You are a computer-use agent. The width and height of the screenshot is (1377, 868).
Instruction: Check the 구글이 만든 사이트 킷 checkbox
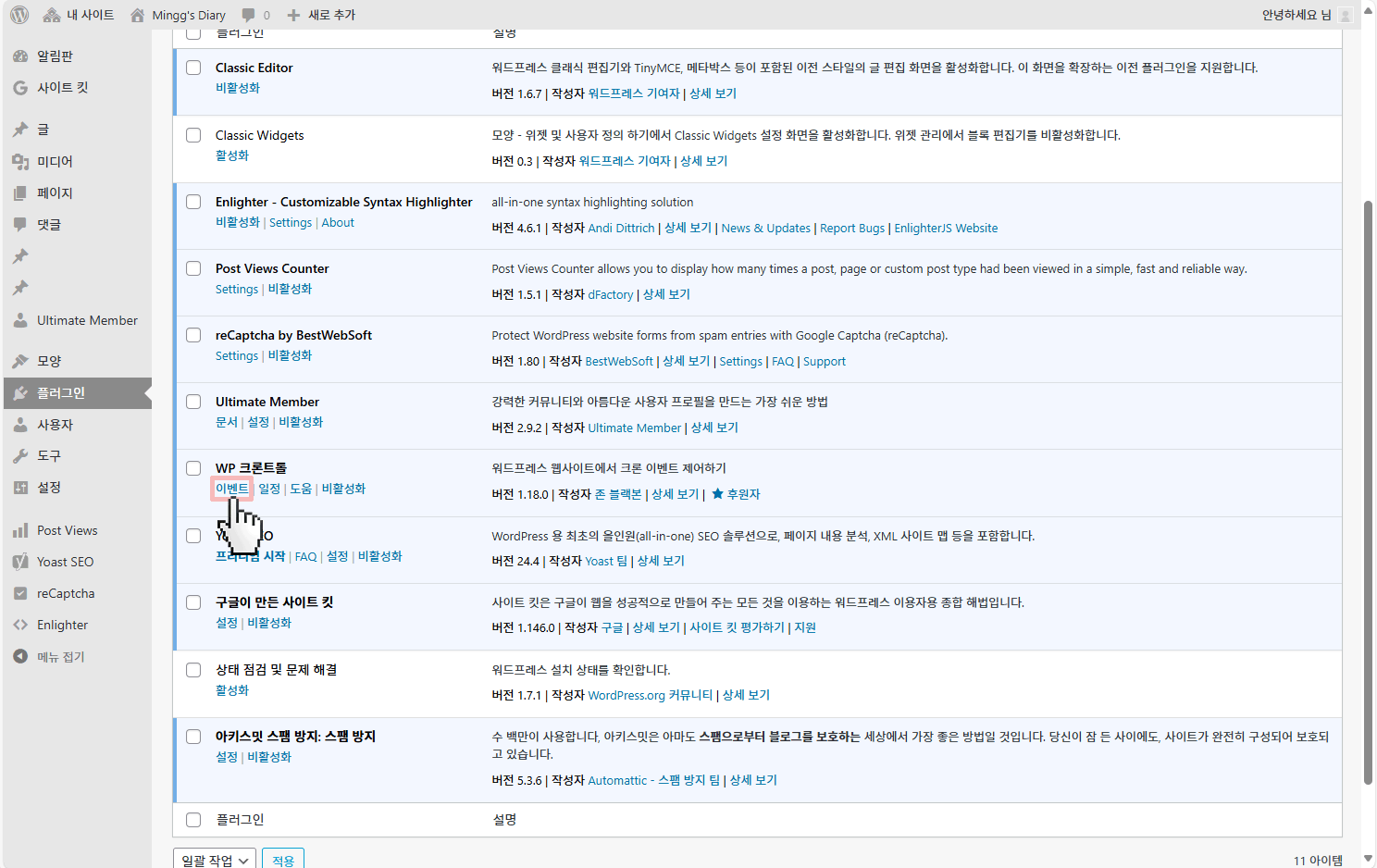[193, 602]
